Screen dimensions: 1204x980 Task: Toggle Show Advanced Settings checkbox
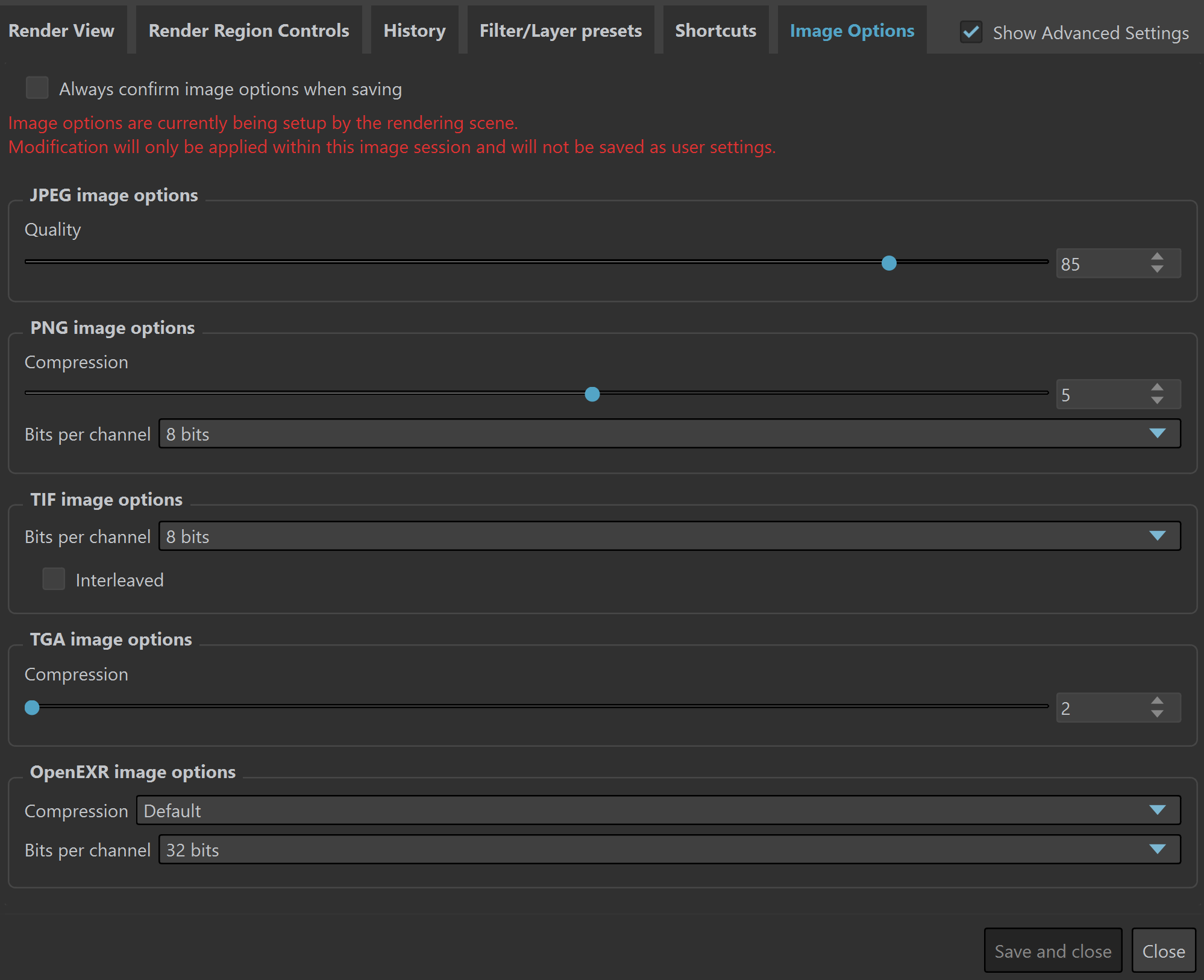point(971,32)
